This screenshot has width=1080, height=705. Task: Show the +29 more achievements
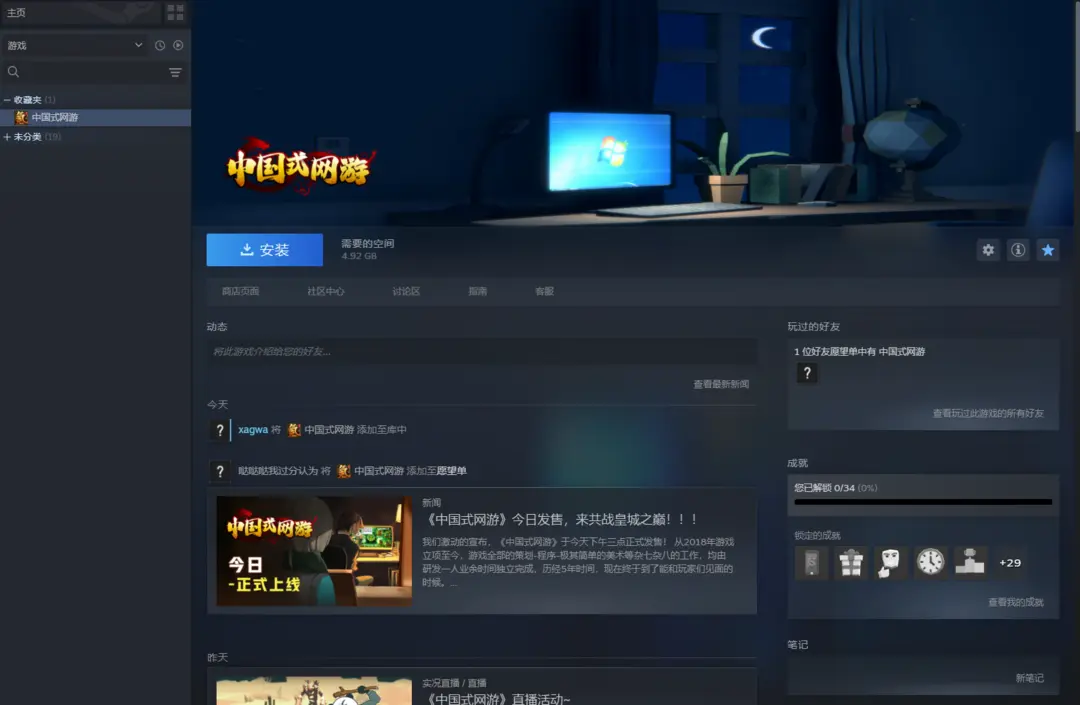point(1010,562)
